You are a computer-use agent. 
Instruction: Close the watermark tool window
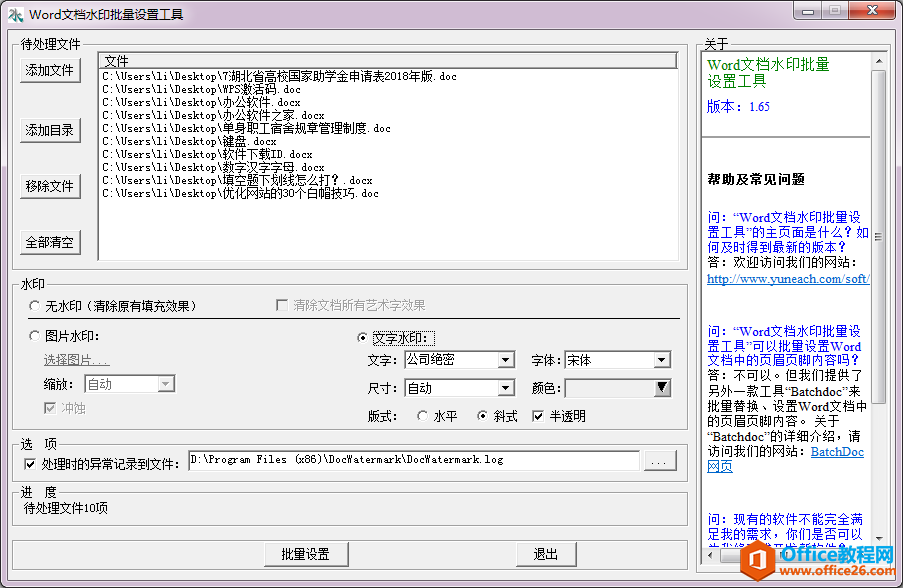coord(872,10)
